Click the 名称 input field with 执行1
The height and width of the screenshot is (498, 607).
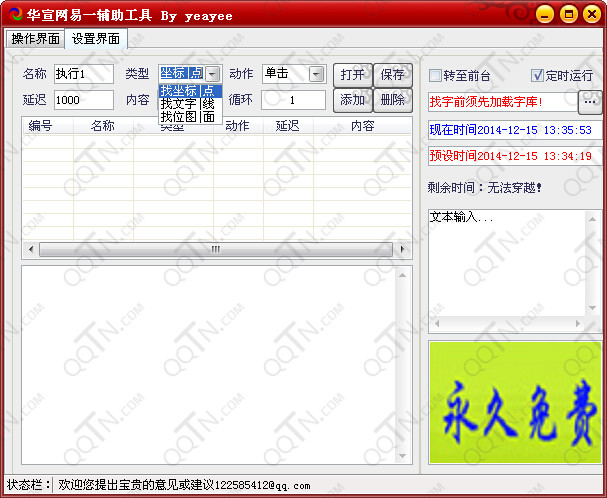click(83, 74)
